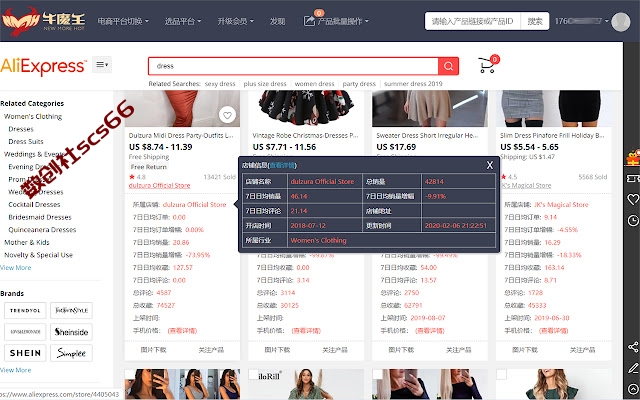
Task: Open the 电商平台切换 dropdown menu
Action: tap(123, 21)
